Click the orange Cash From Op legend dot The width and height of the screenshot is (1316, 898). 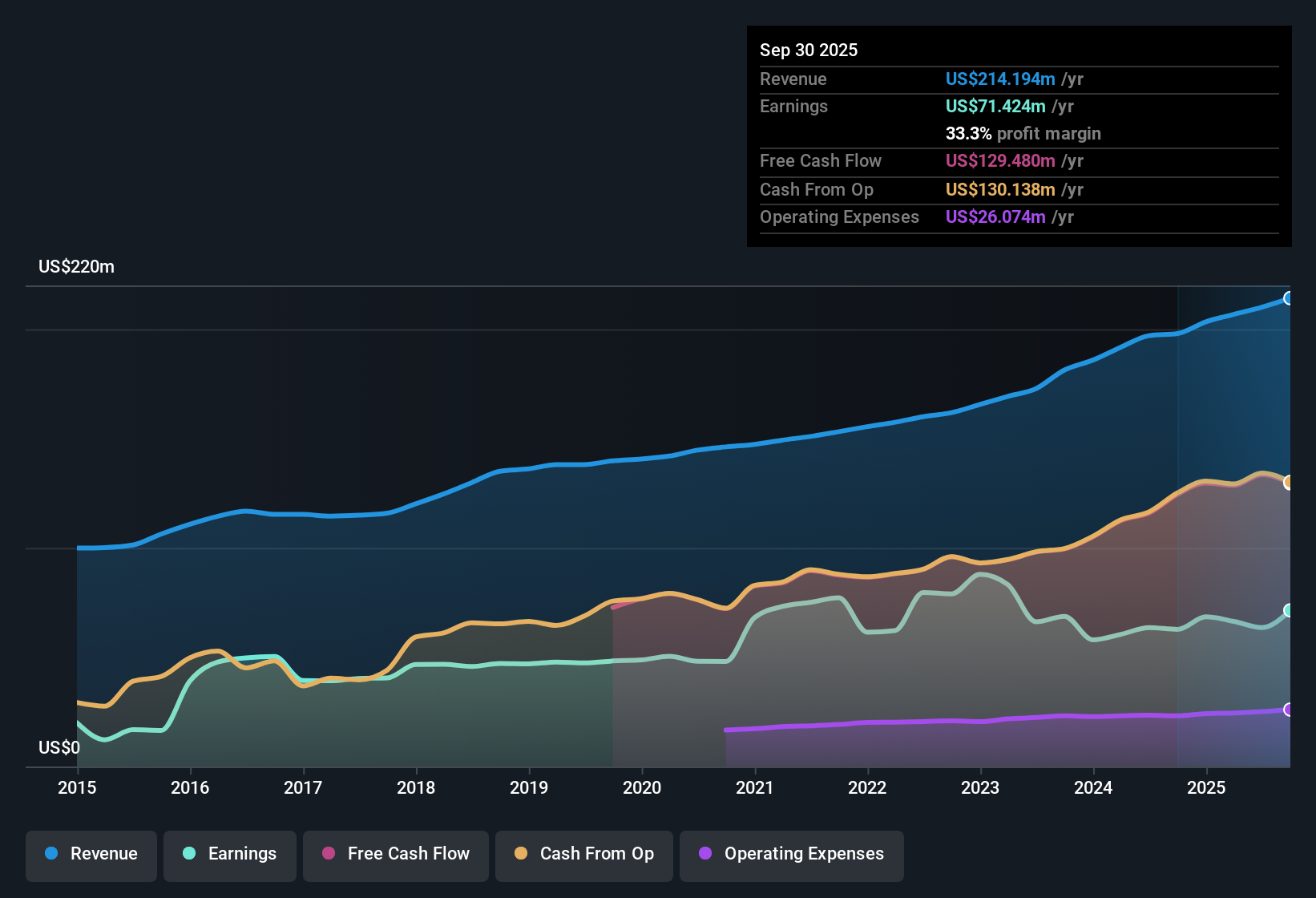coord(520,854)
